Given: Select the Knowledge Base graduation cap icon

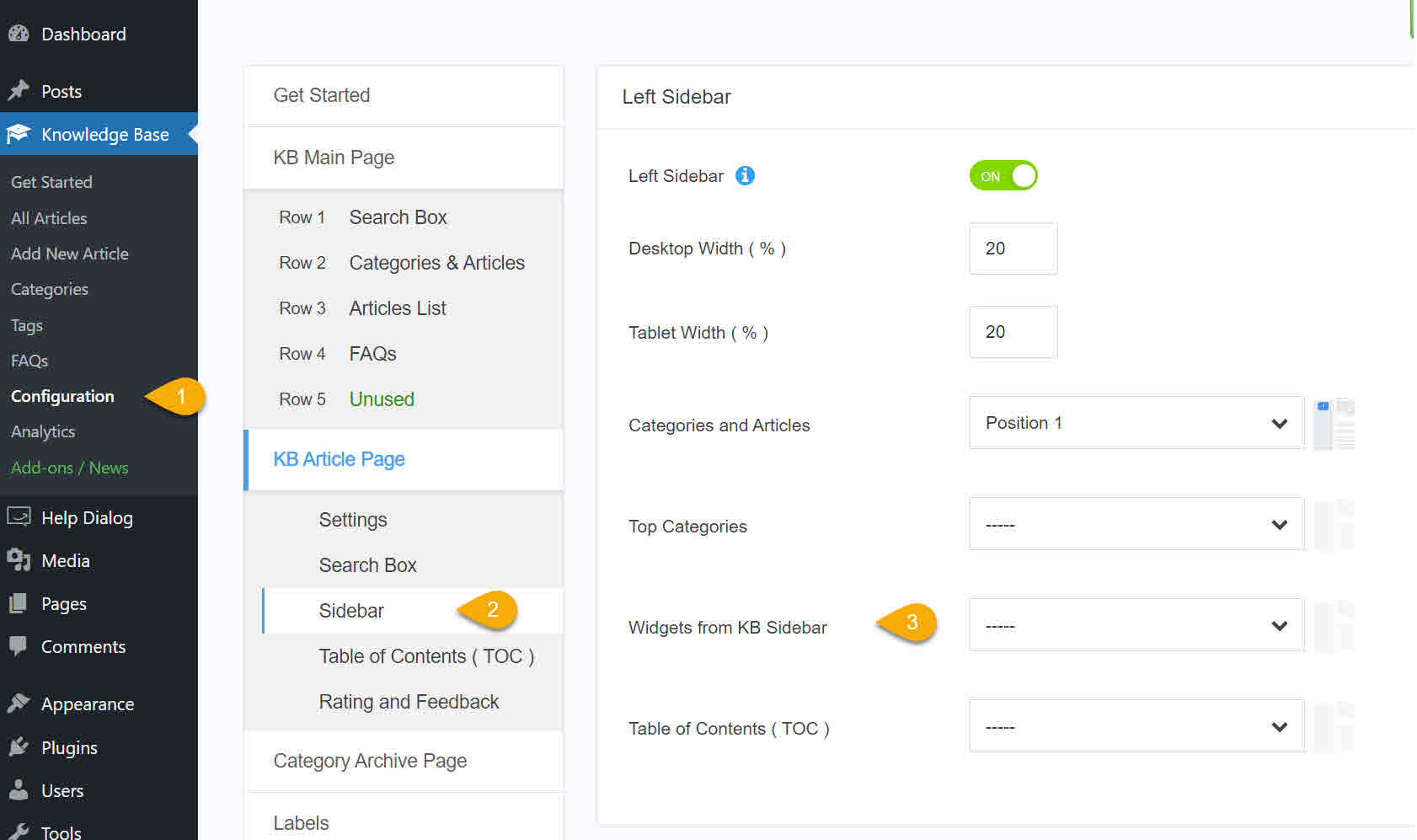Looking at the screenshot, I should [x=19, y=133].
